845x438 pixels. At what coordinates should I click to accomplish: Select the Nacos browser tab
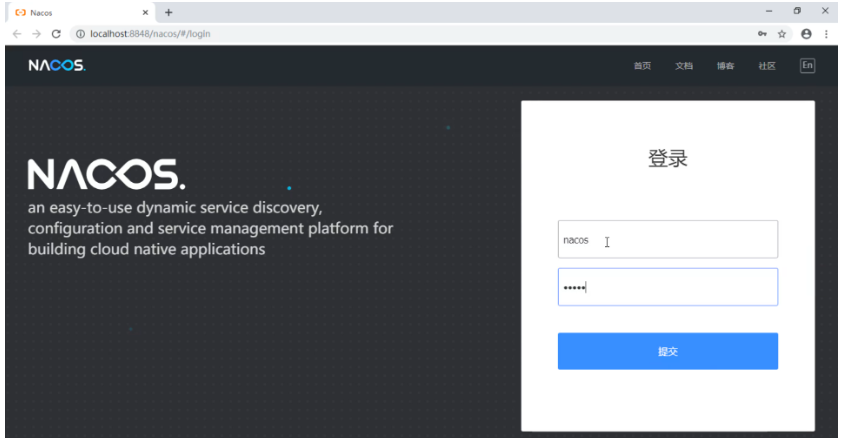(81, 12)
